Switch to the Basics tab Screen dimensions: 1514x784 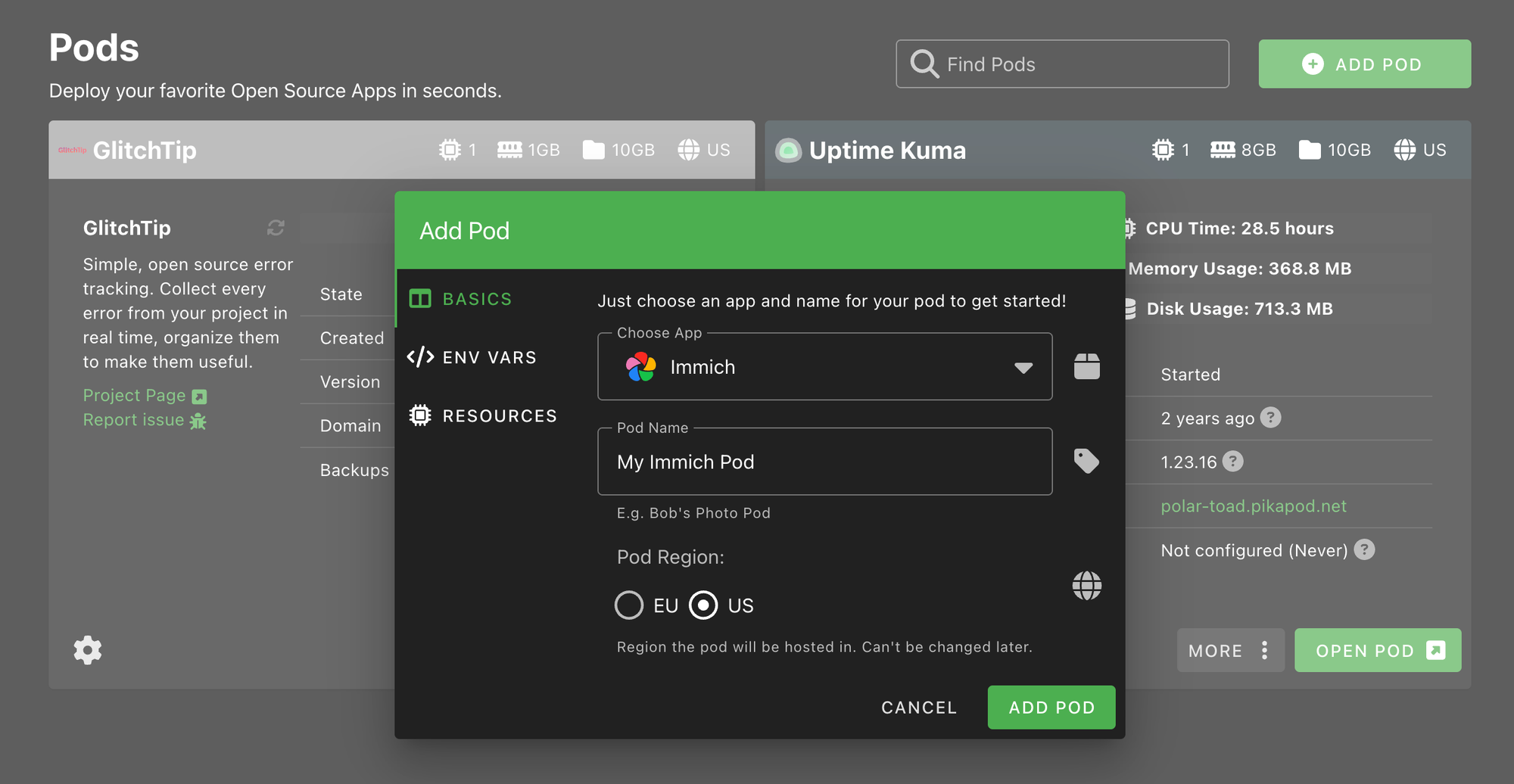coord(477,299)
